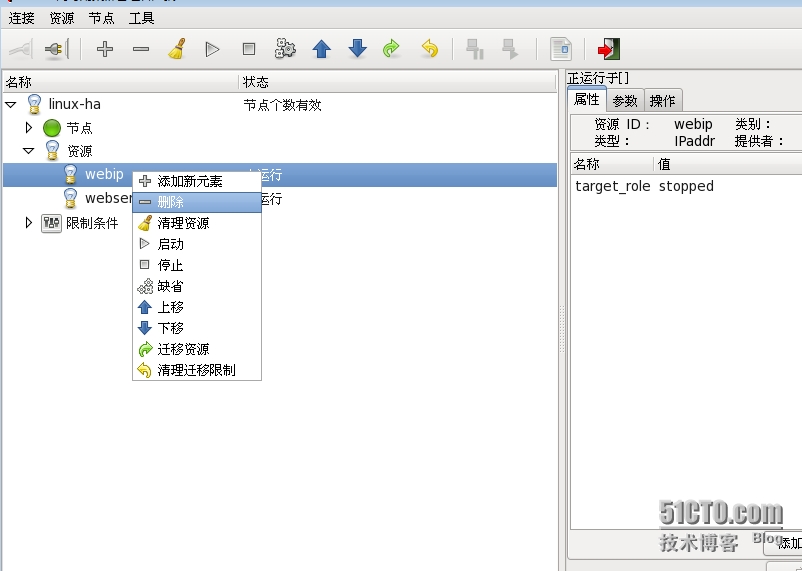Click the bulb icon of webip row
The image size is (802, 571).
[x=70, y=174]
